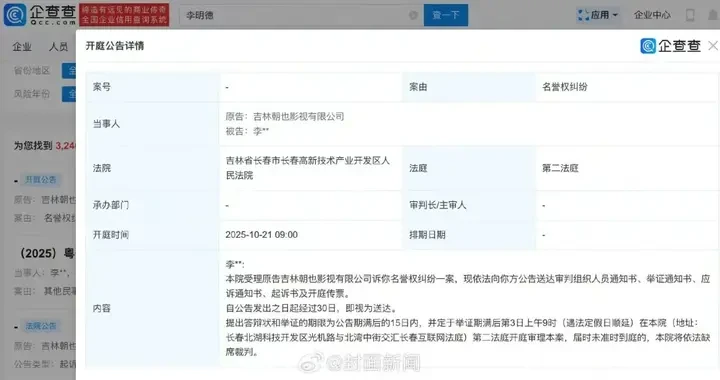Clear the search field with the X icon
The height and width of the screenshot is (380, 720).
coord(413,15)
